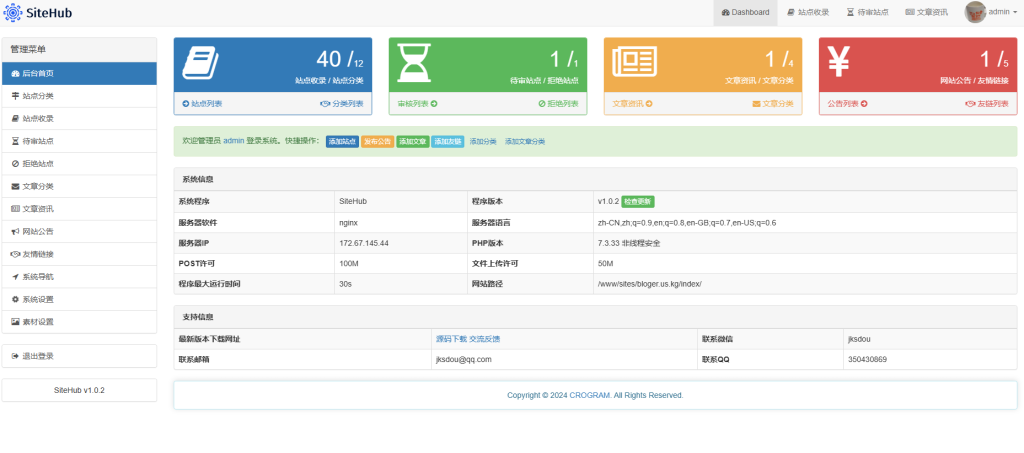This screenshot has height=453, width=1024.
Task: Click the 管理菜单 sidebar heading
Action: point(28,50)
